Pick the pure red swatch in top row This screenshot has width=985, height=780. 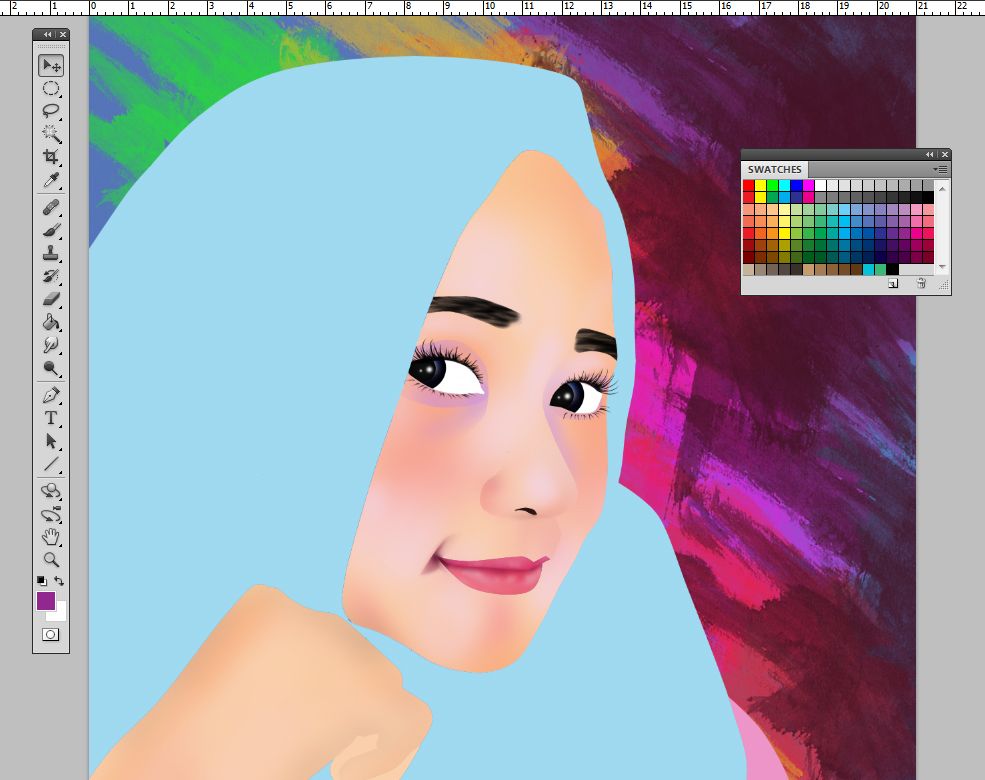(x=749, y=185)
